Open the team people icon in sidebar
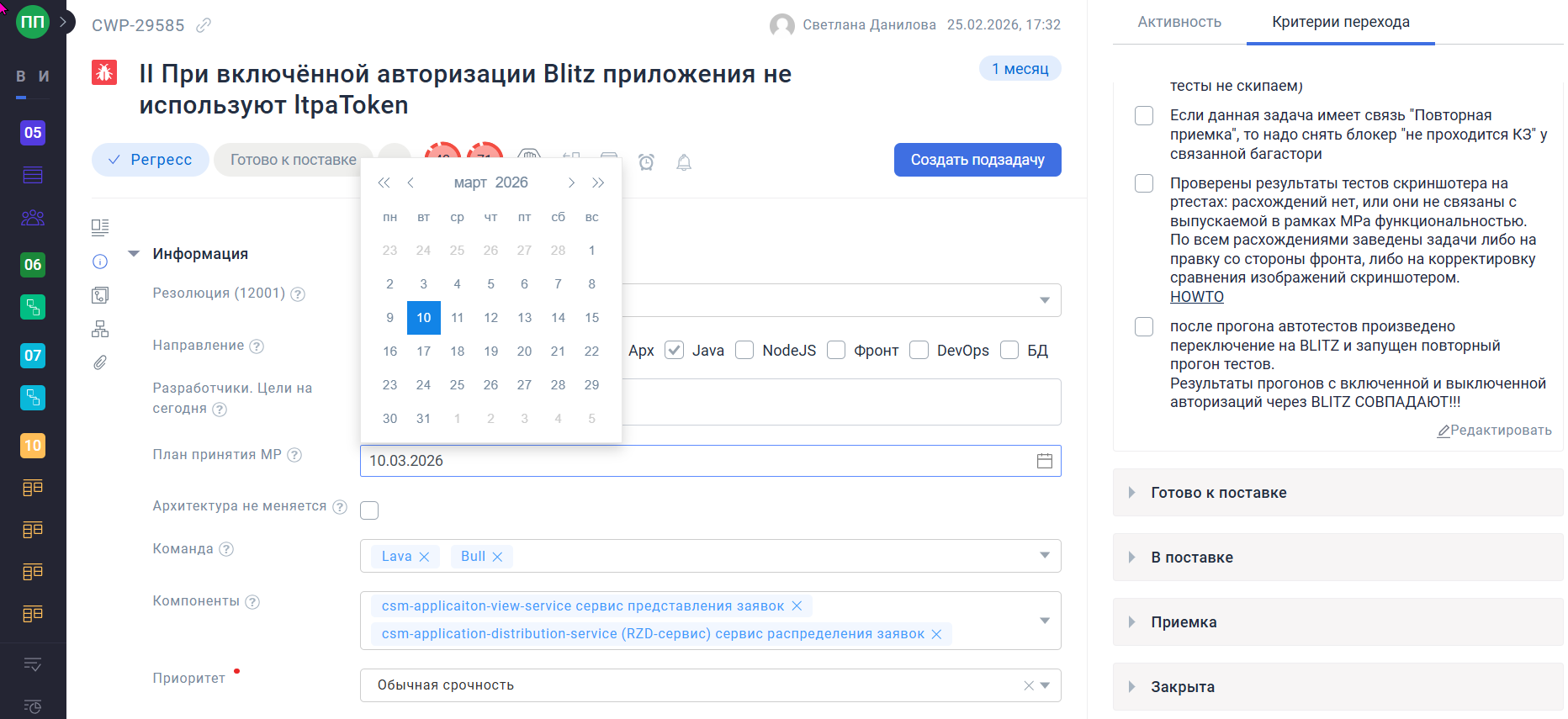1568x719 pixels. coord(33,218)
